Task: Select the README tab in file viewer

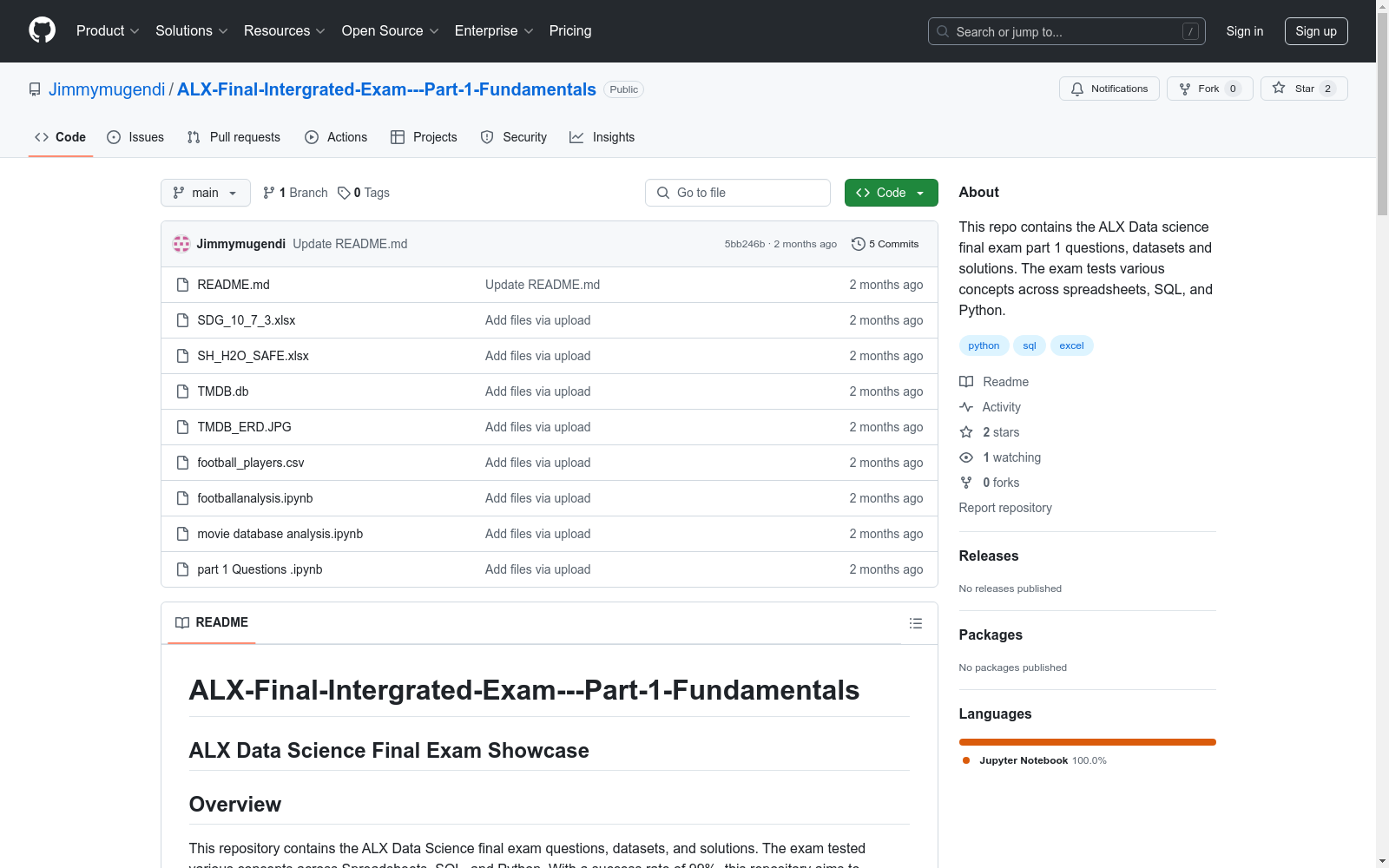Action: (x=212, y=622)
